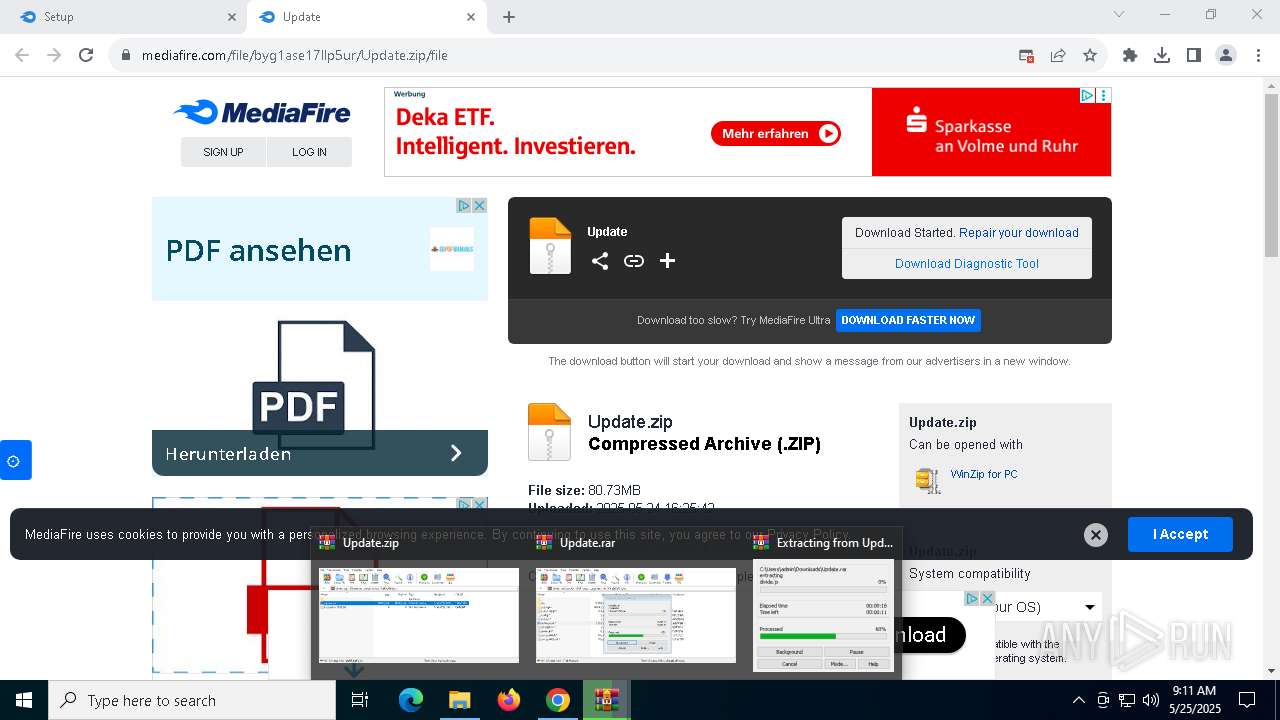This screenshot has height=720, width=1280.
Task: Click the address bar URL
Action: pos(294,56)
